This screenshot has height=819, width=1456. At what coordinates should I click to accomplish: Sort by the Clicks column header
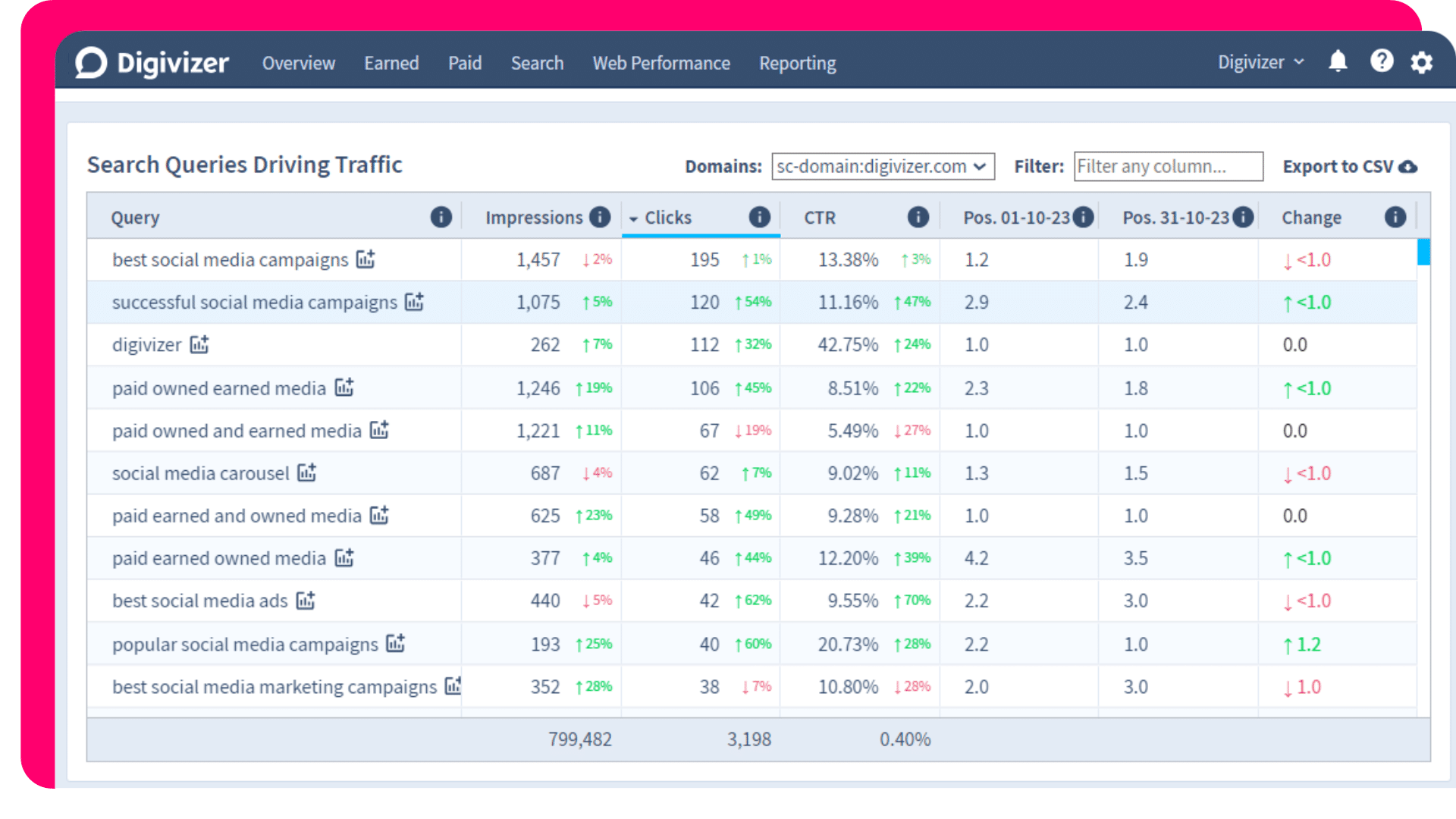(x=668, y=218)
